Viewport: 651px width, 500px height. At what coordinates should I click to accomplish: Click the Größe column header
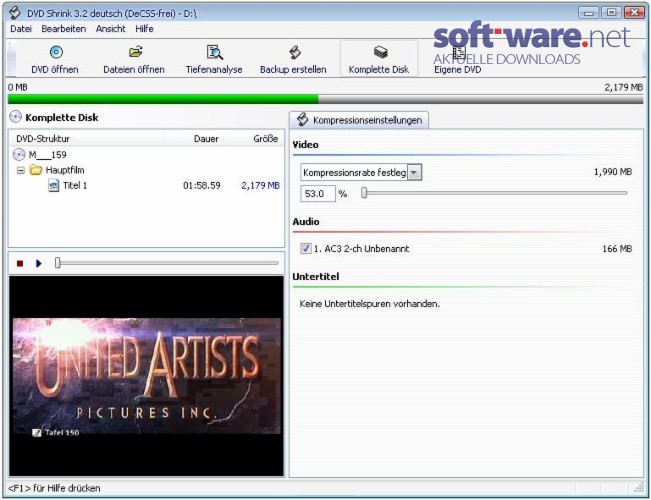tap(253, 139)
